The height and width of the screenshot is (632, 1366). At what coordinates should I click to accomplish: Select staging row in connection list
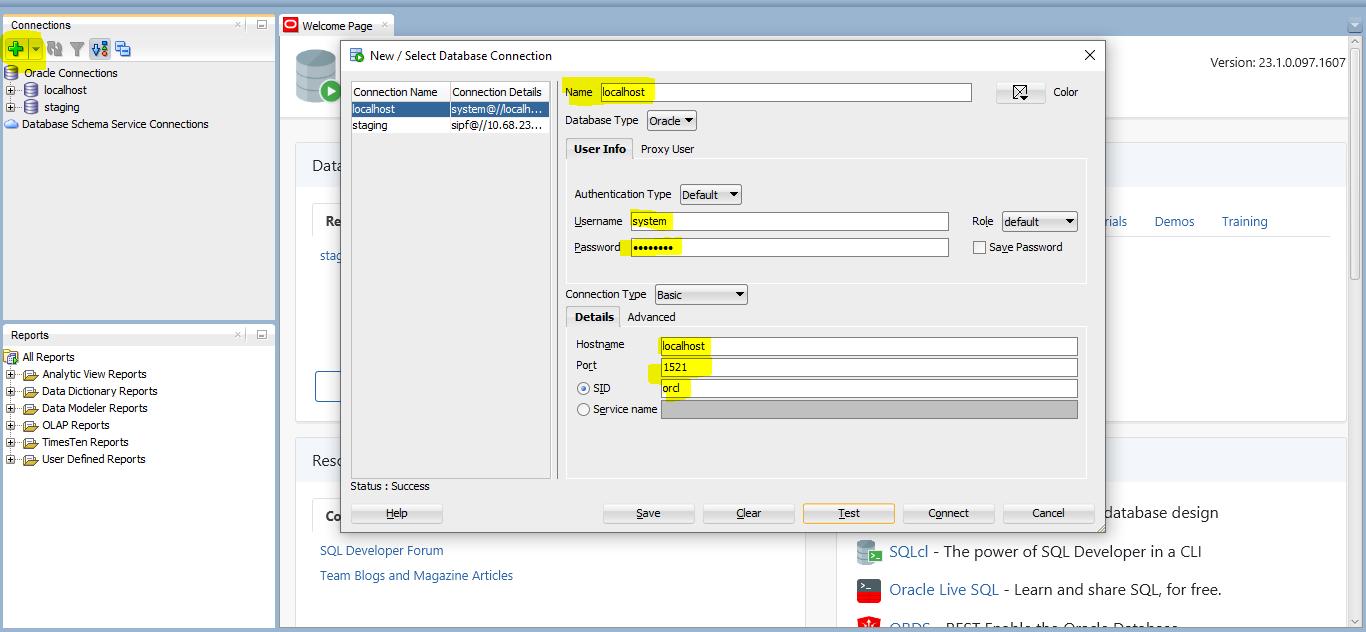450,125
